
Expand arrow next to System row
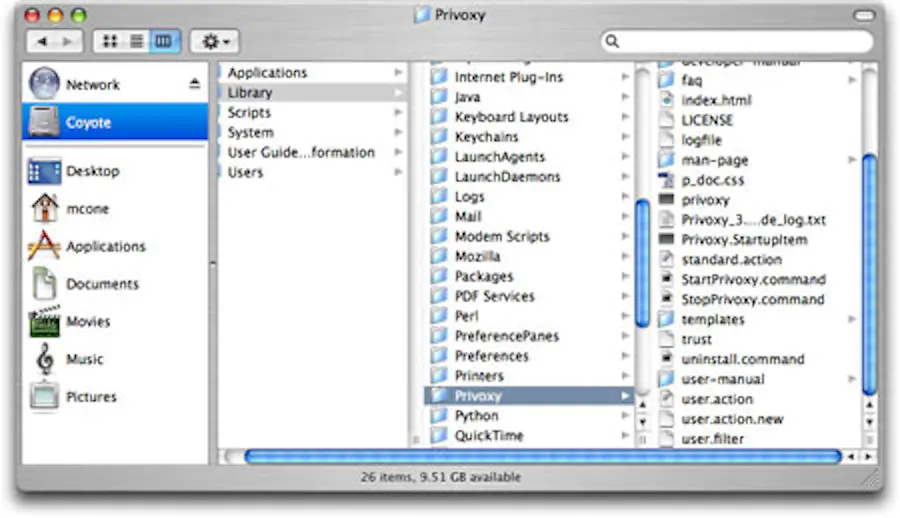[x=398, y=132]
